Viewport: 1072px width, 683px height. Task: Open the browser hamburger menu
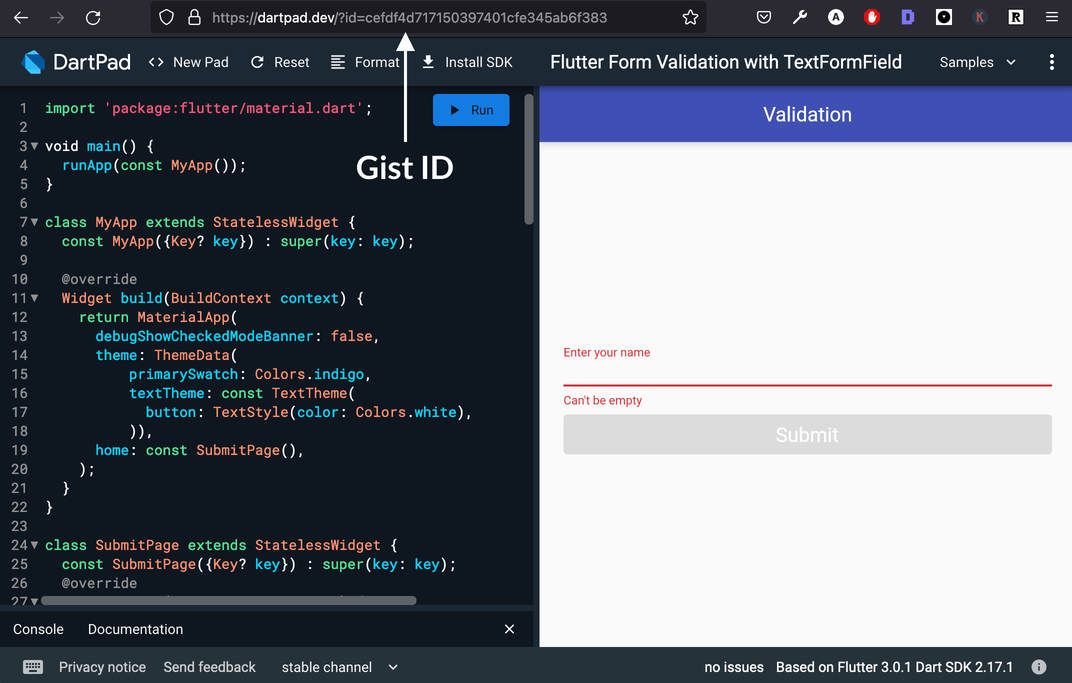[1051, 18]
